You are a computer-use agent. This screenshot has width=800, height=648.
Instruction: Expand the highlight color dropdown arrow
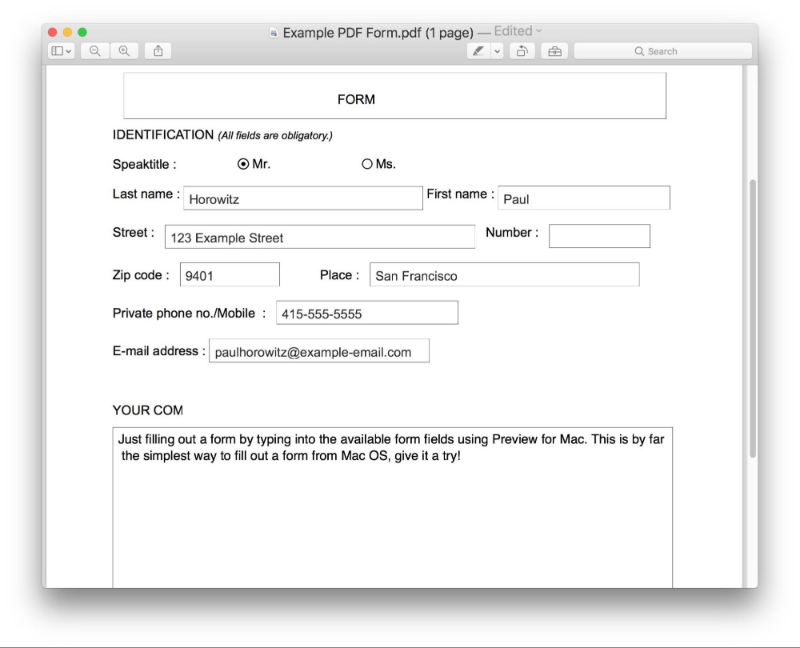[x=497, y=51]
